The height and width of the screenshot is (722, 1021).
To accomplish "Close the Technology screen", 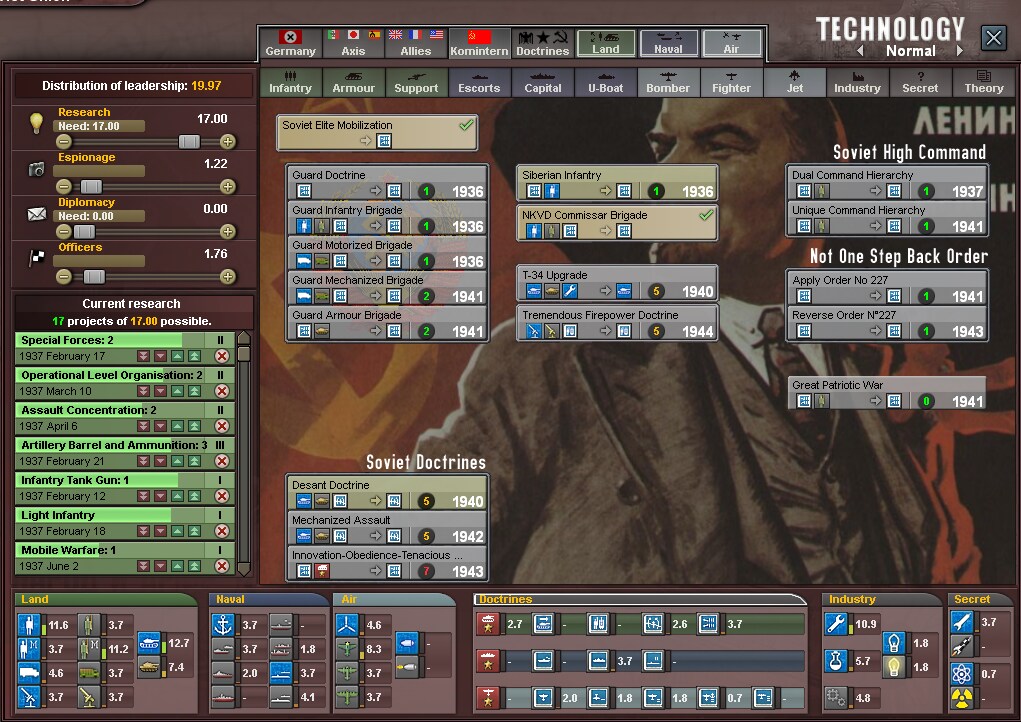I will click(994, 38).
